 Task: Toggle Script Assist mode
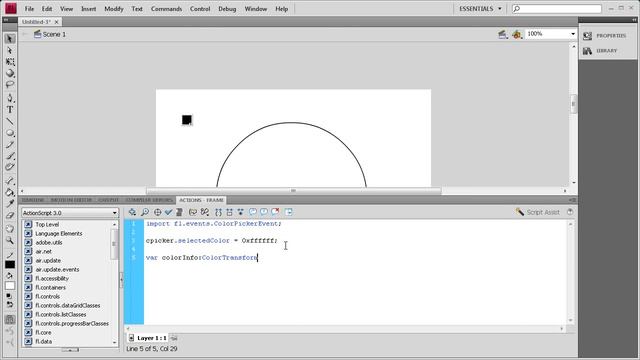pyautogui.click(x=537, y=212)
